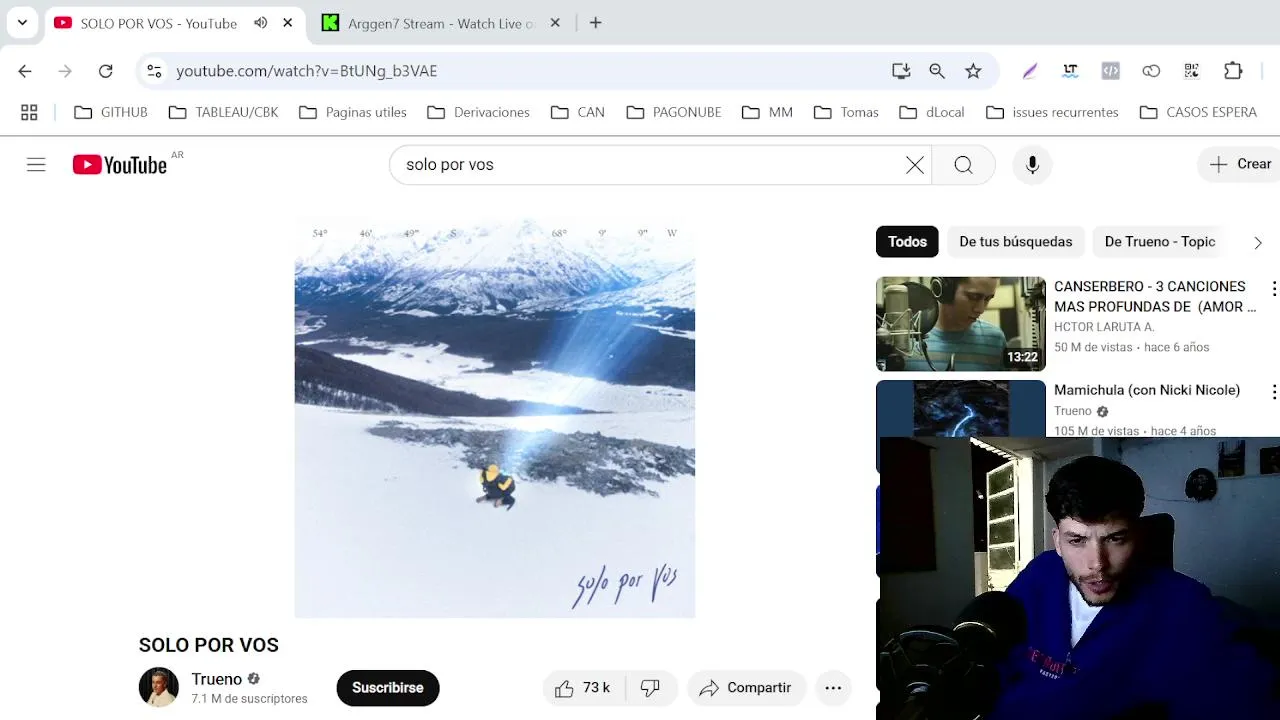The image size is (1280, 720).
Task: Go to YouTube home via logo
Action: pos(120,165)
